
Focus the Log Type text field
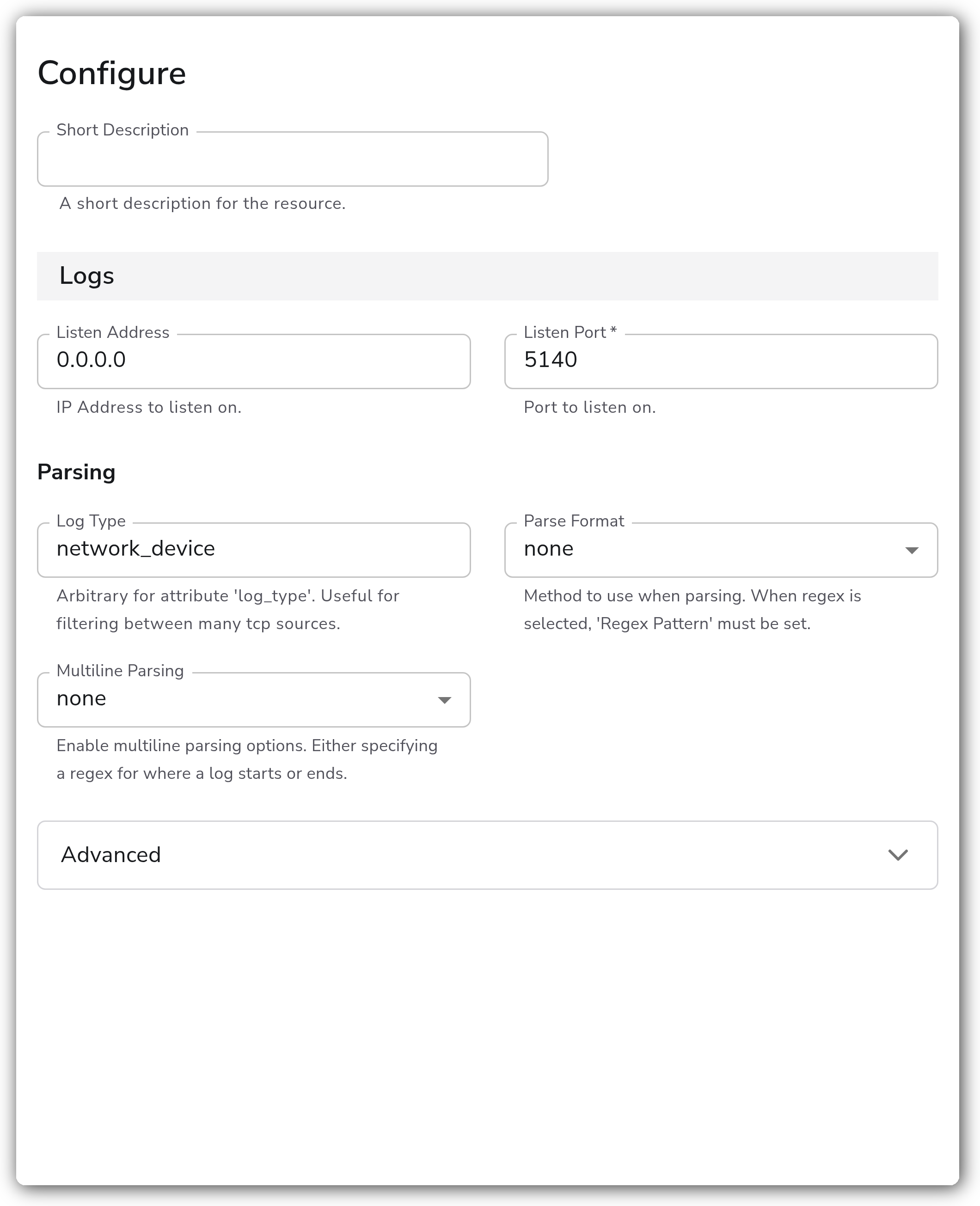pos(254,550)
